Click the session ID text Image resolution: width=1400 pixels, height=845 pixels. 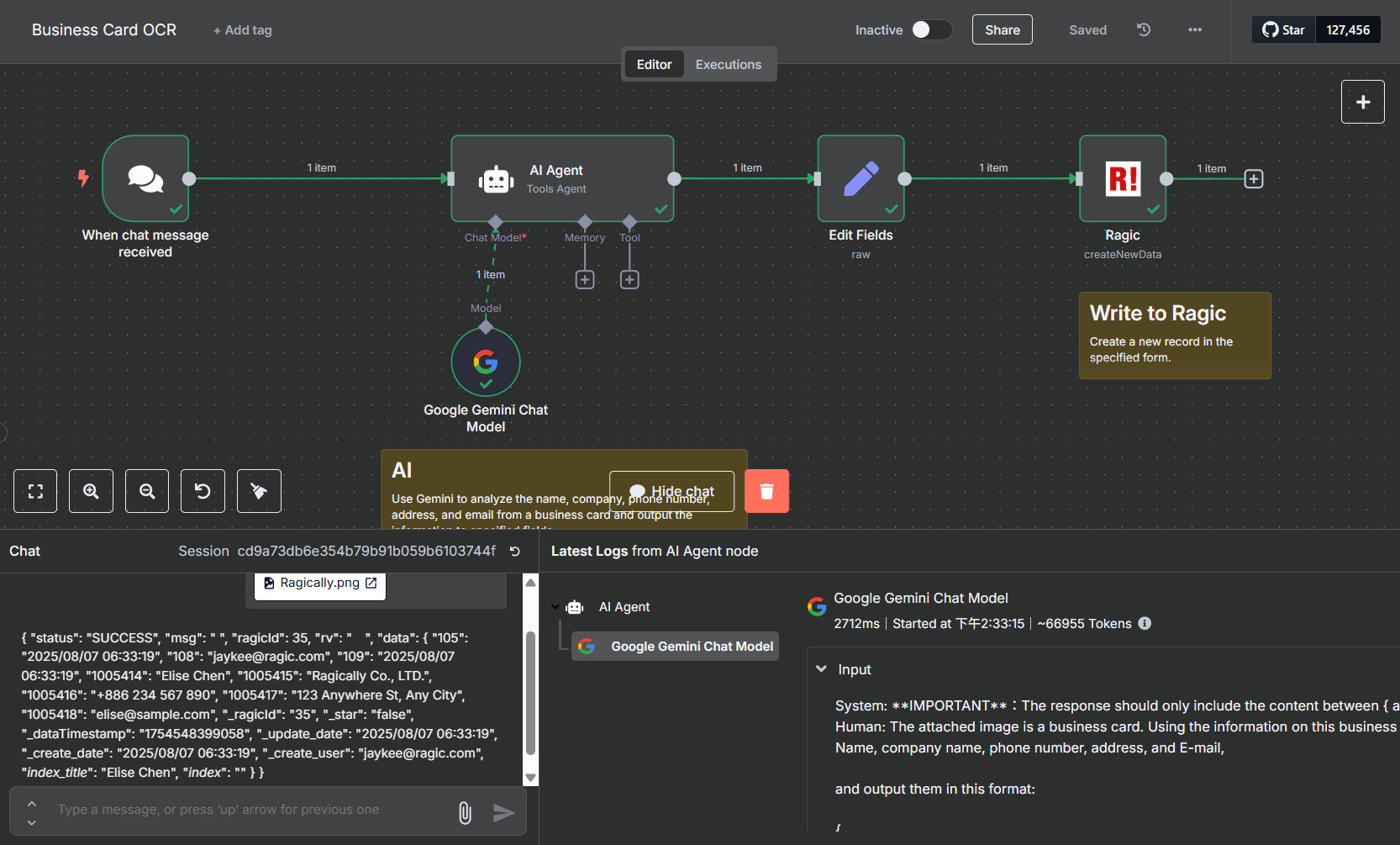pyautogui.click(x=366, y=552)
